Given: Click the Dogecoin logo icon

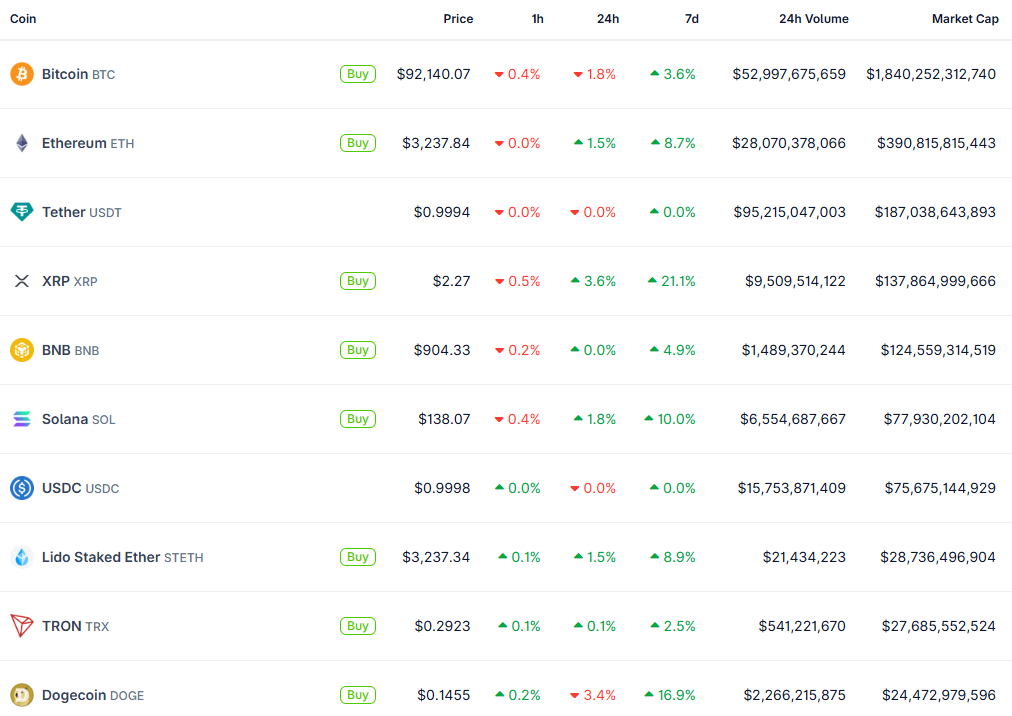Looking at the screenshot, I should coord(22,695).
